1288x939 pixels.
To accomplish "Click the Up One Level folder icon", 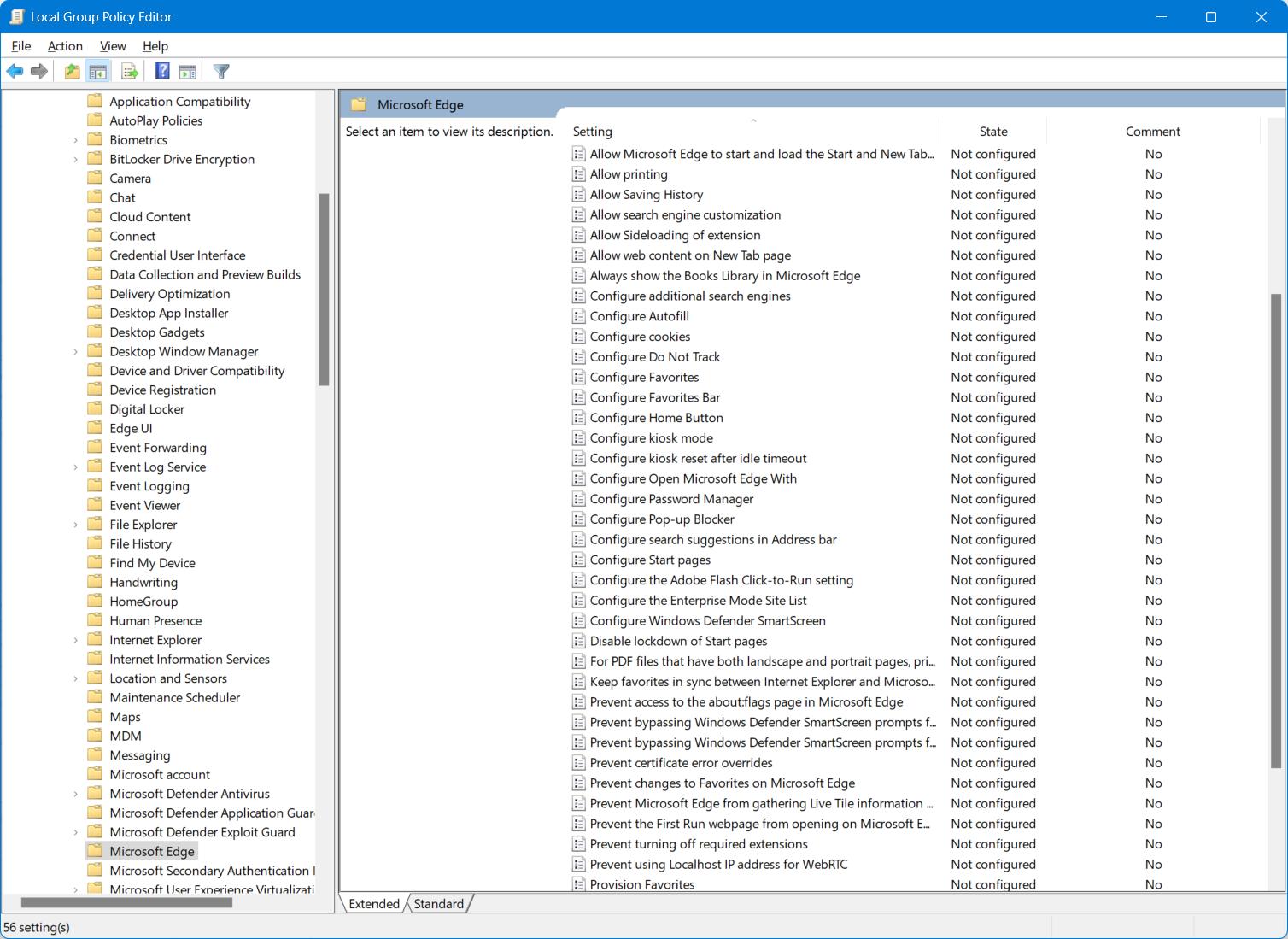I will tap(73, 72).
